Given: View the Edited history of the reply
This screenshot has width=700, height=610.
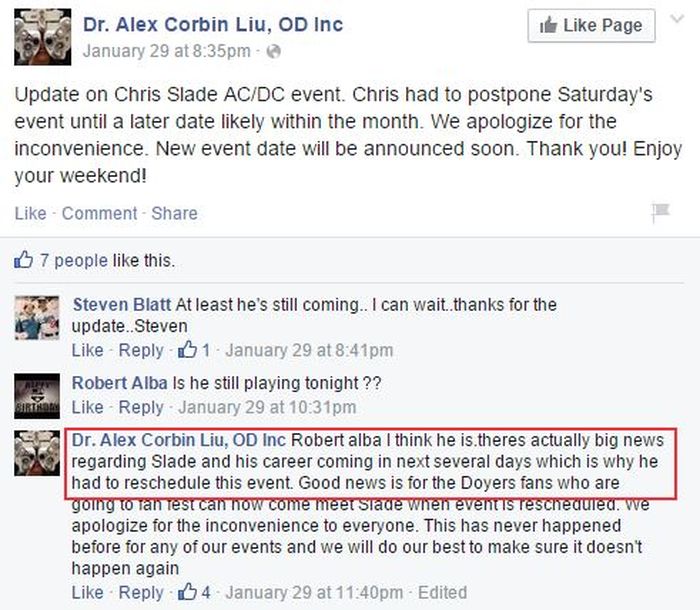Looking at the screenshot, I should pyautogui.click(x=442, y=592).
